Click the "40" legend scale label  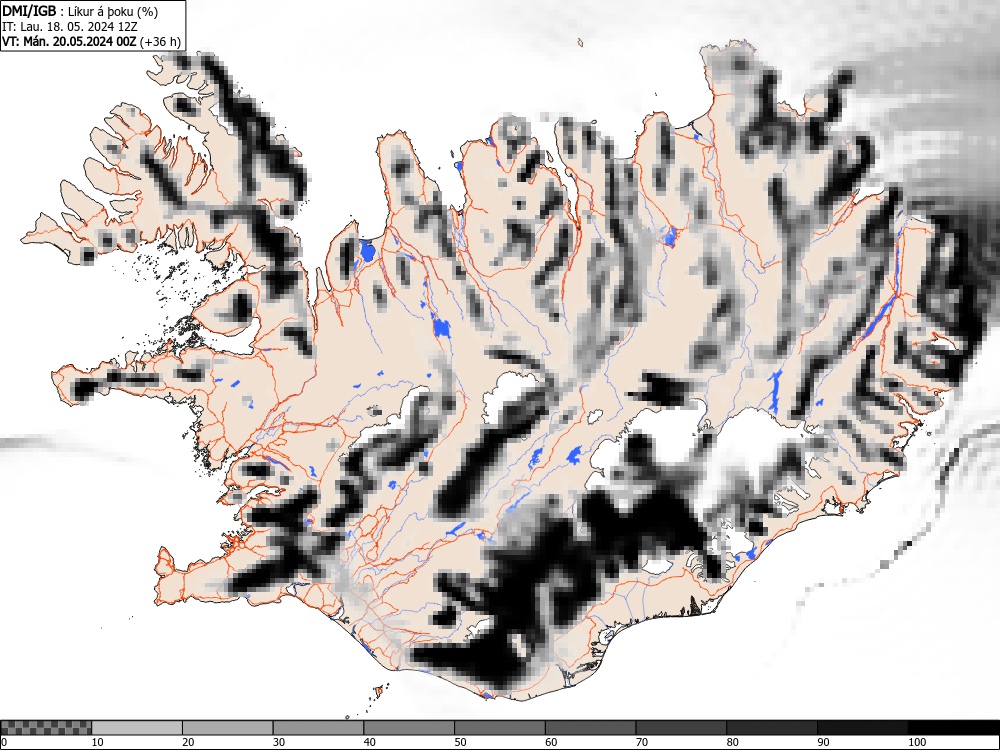(x=369, y=742)
